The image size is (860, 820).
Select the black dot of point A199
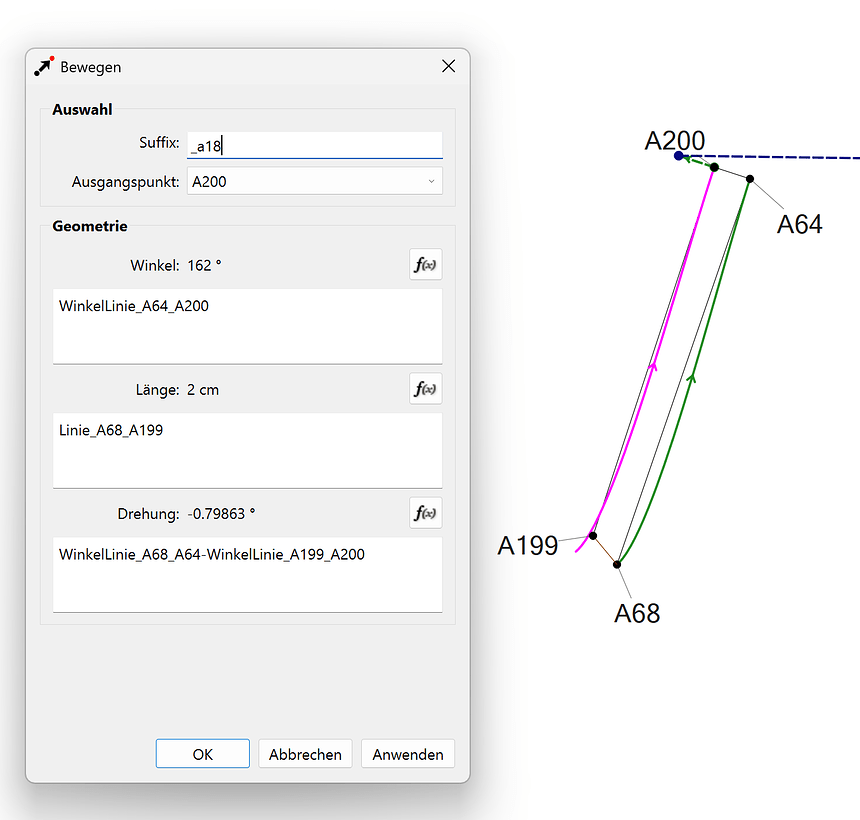(x=592, y=535)
